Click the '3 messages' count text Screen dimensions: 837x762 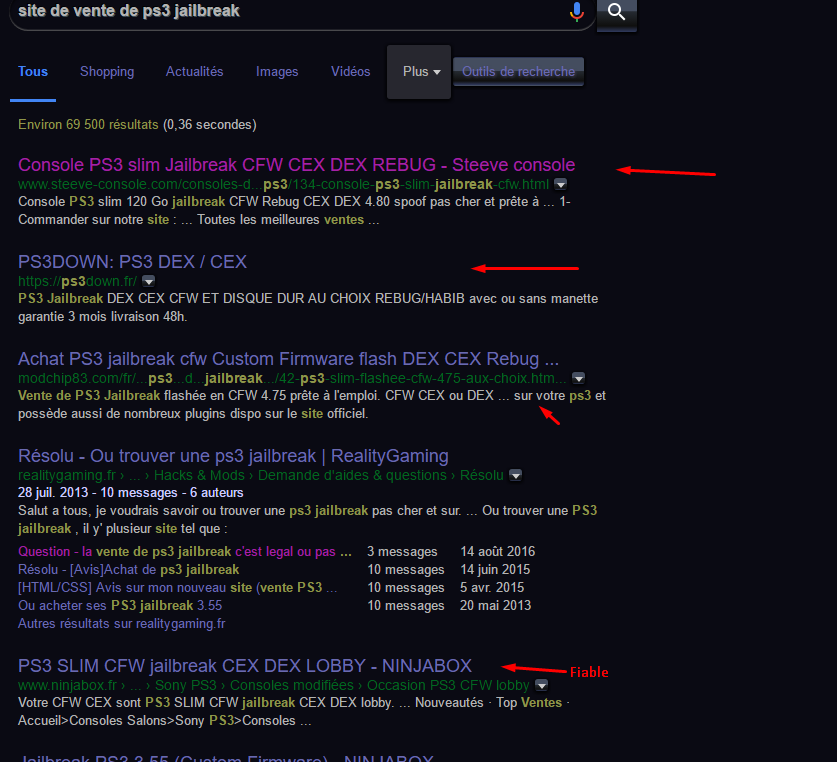tap(402, 552)
